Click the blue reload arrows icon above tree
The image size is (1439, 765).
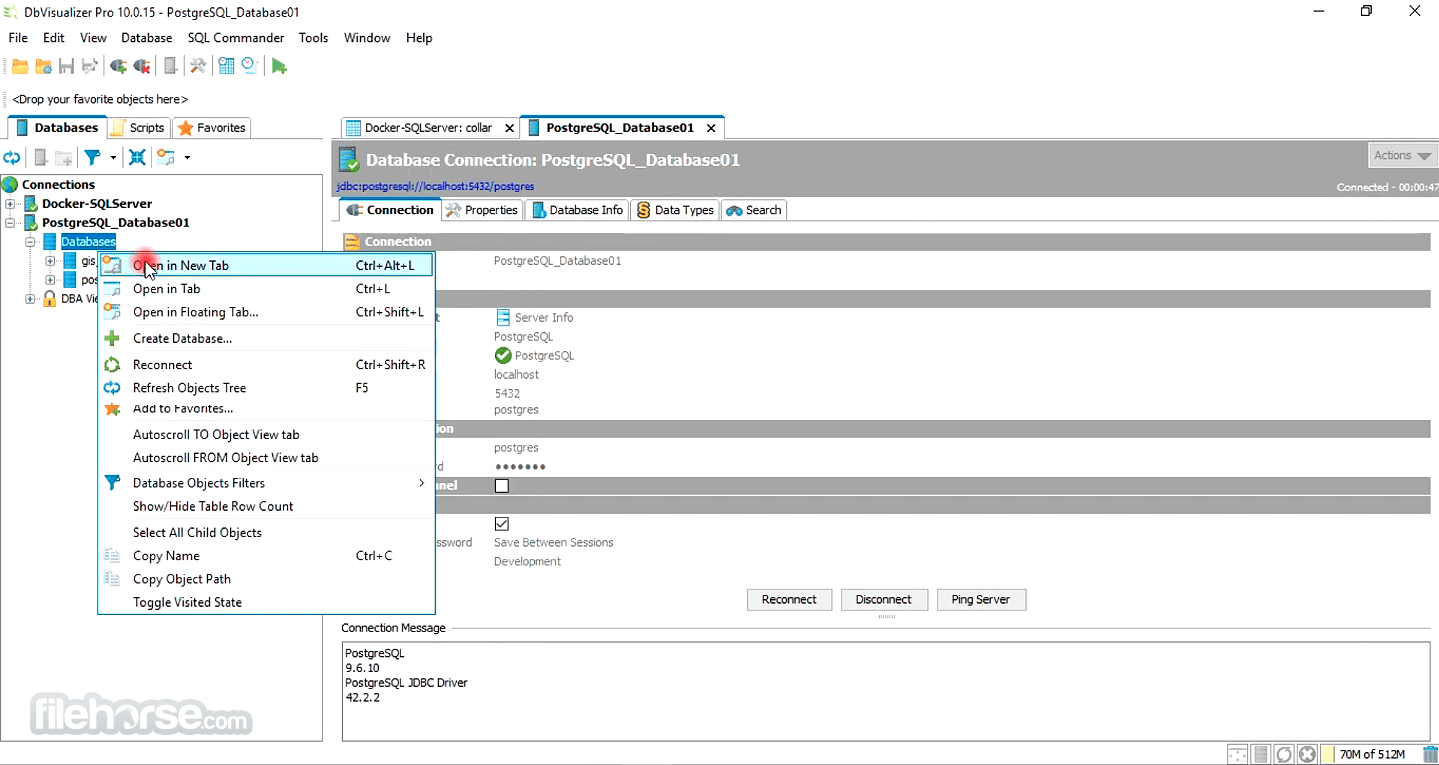point(12,158)
